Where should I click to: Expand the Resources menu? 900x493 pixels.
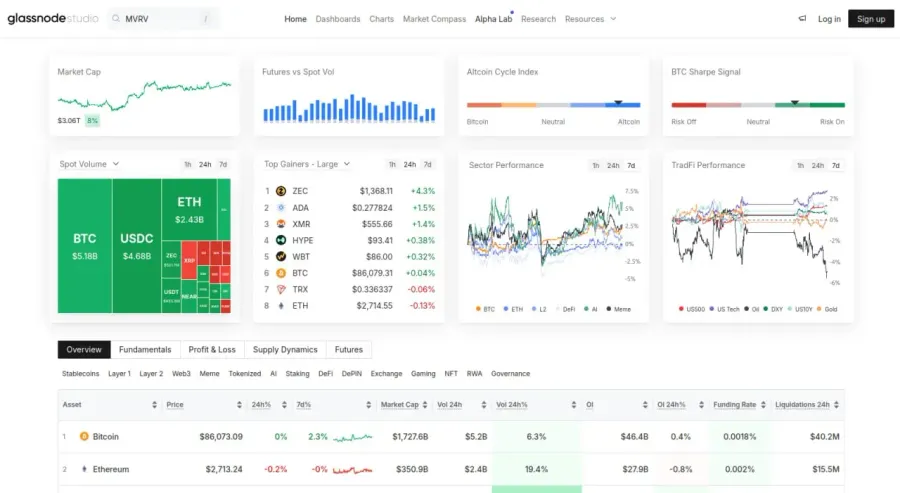click(x=590, y=19)
